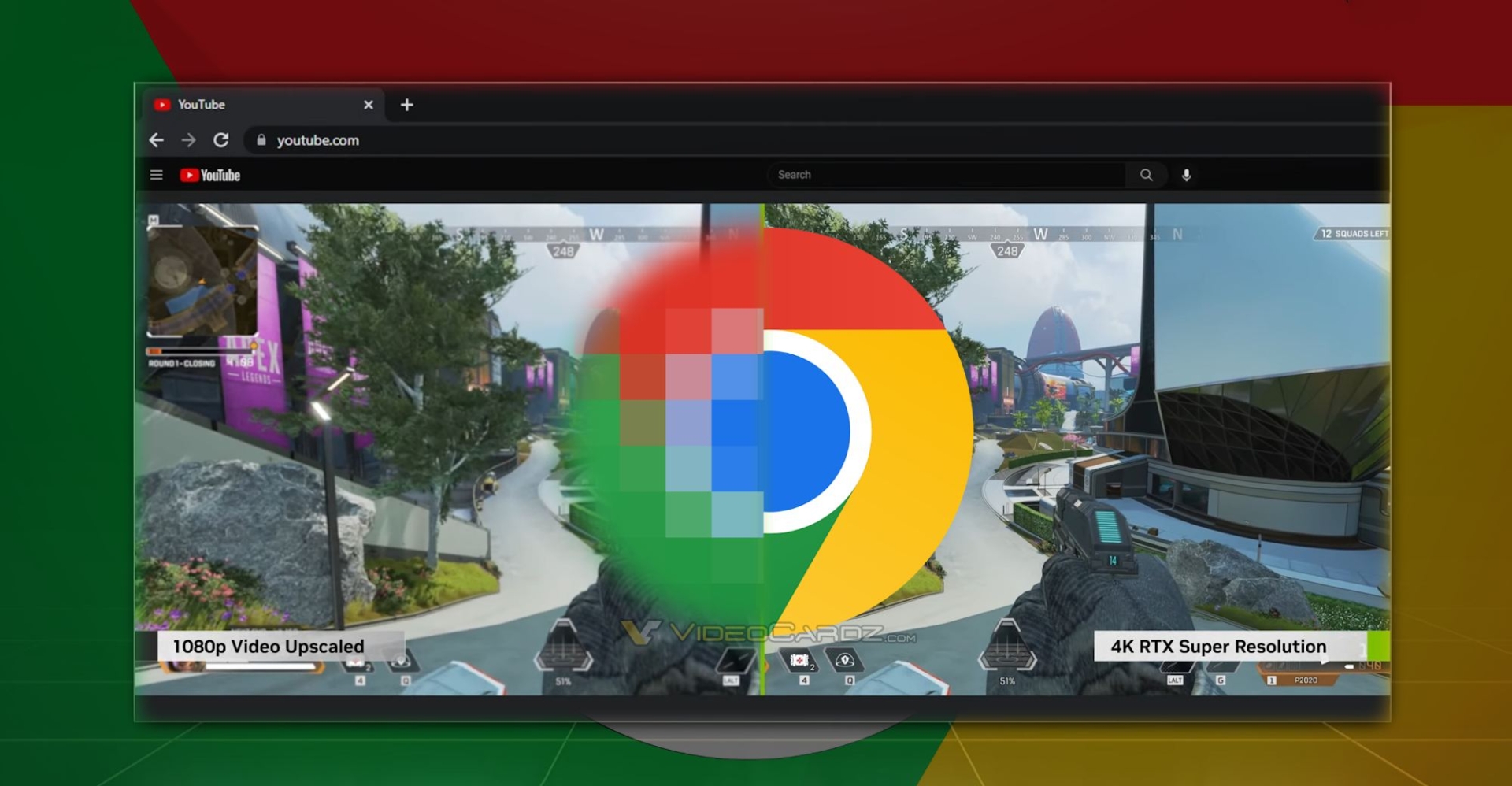Click the voice search microphone icon
The height and width of the screenshot is (786, 1512).
click(x=1186, y=175)
